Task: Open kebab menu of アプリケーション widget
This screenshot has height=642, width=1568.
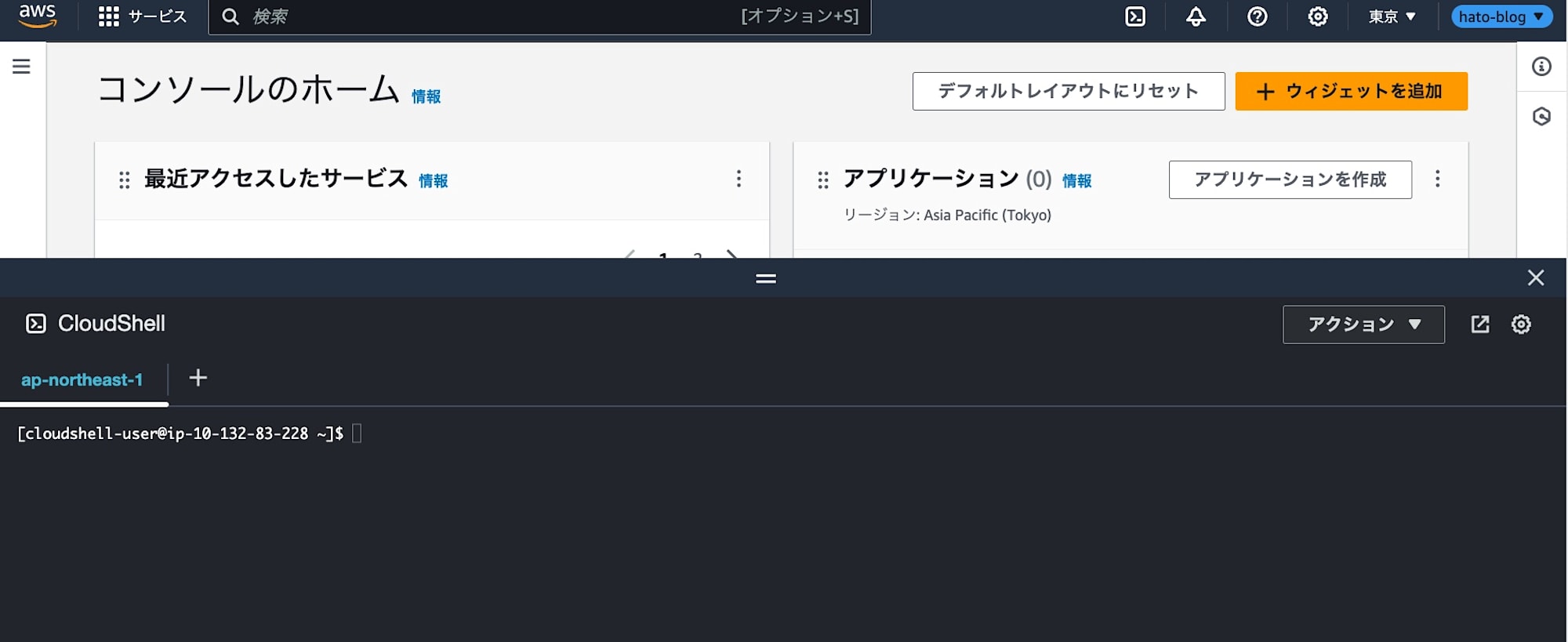Action: pyautogui.click(x=1437, y=179)
